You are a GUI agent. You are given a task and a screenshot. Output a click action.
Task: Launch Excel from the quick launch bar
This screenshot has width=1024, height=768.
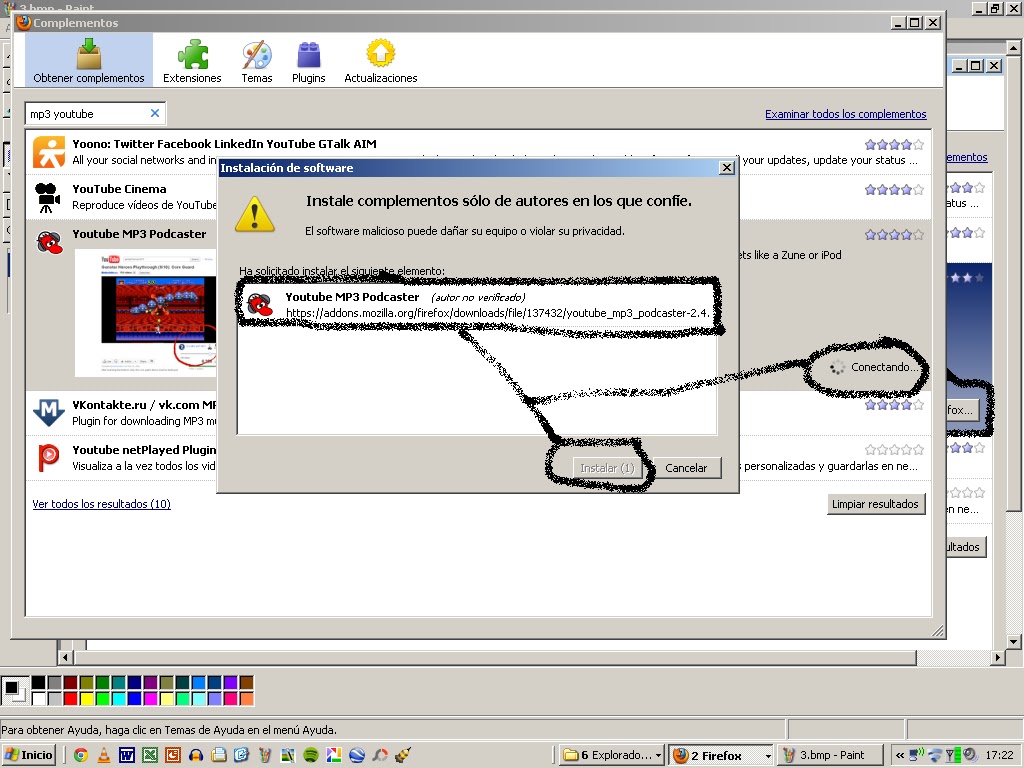[x=150, y=755]
